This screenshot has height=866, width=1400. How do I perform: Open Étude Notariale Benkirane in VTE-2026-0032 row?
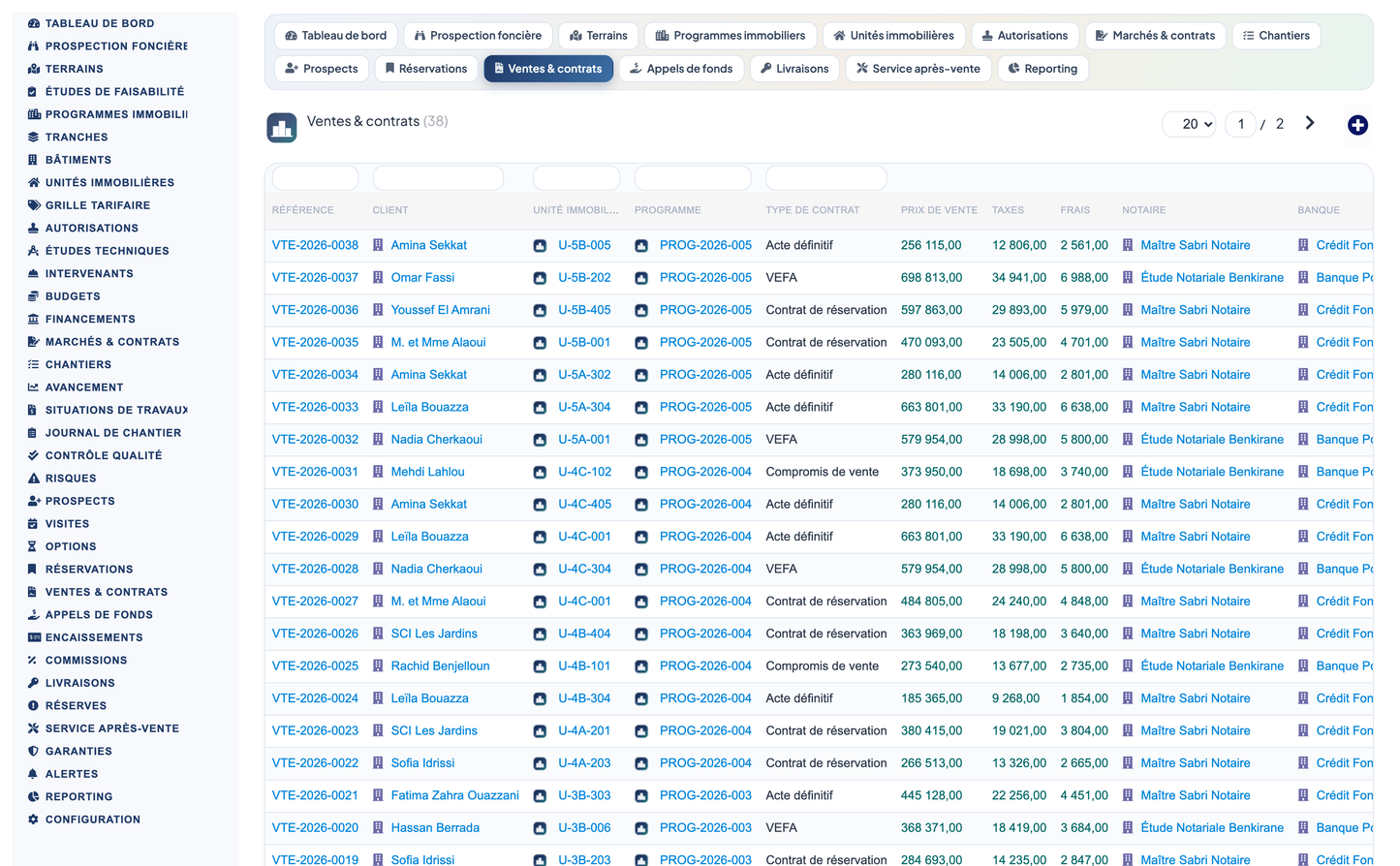[1212, 439]
